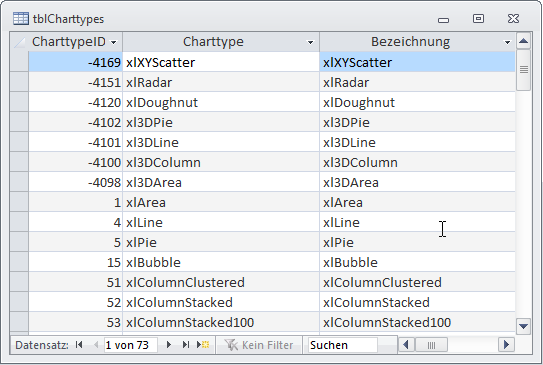This screenshot has height=365, width=543.
Task: Click the Charttype cell xlArea
Action: pos(221,202)
